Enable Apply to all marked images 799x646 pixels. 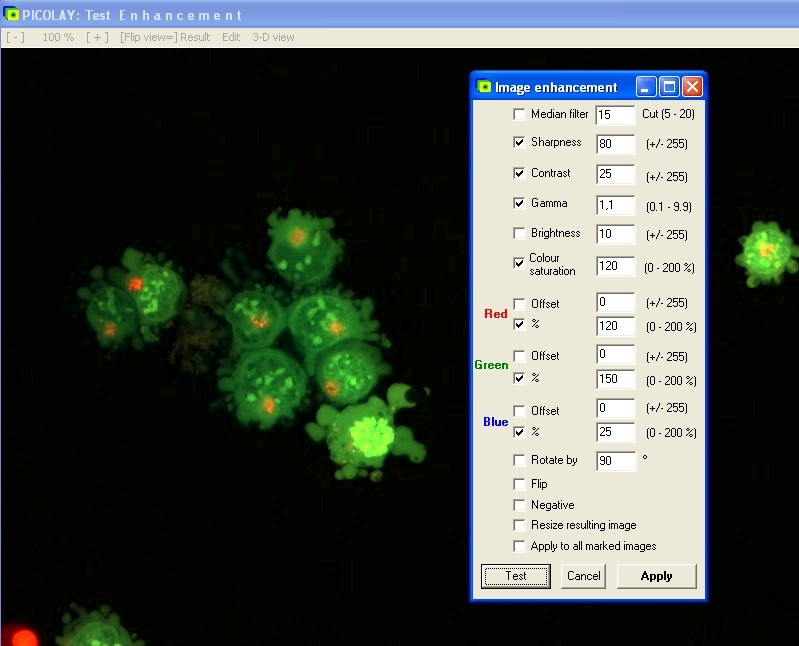[519, 546]
